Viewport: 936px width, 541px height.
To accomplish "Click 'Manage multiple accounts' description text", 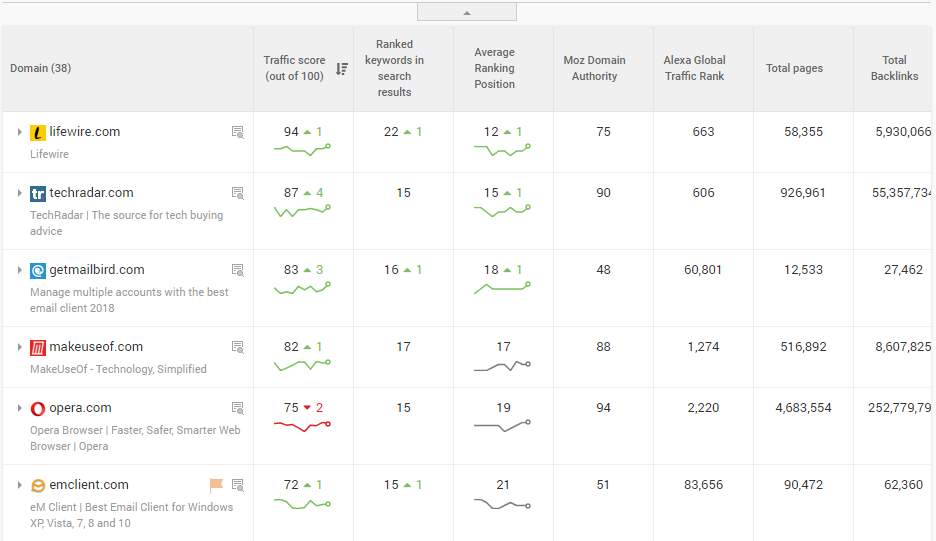I will [x=129, y=300].
